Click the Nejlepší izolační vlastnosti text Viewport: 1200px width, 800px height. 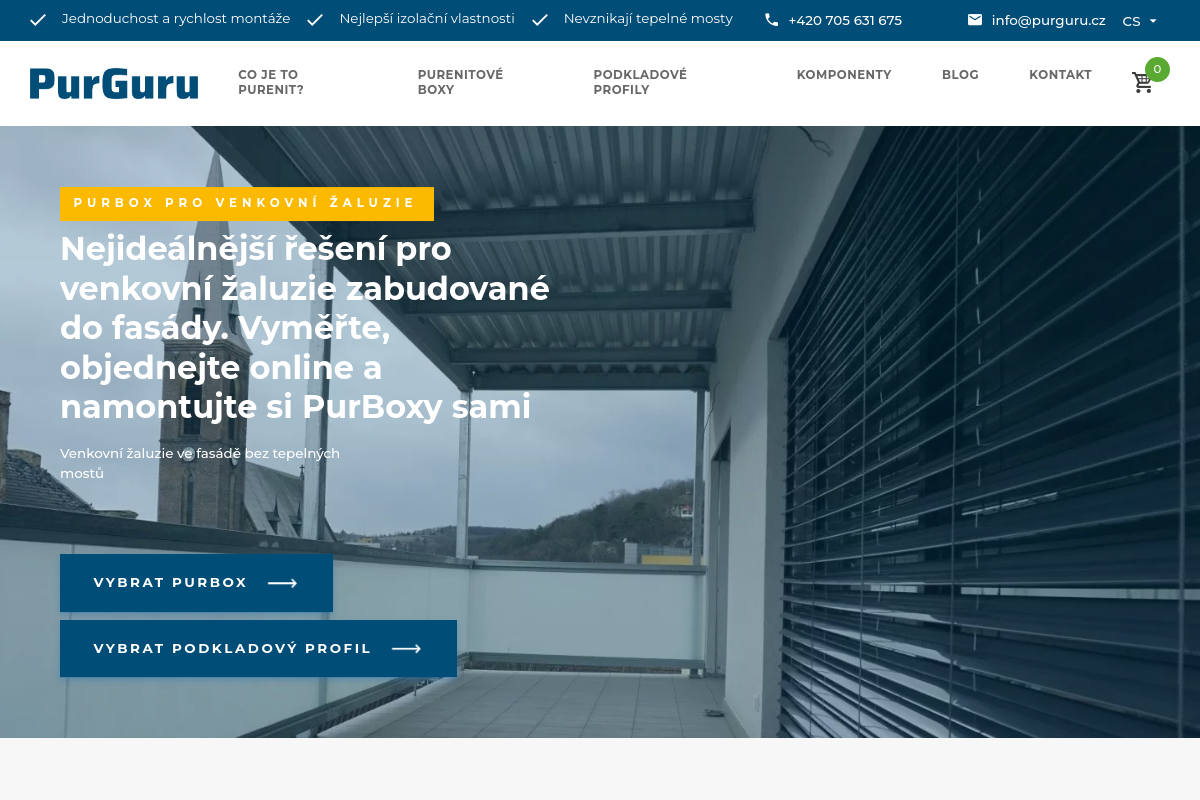427,19
